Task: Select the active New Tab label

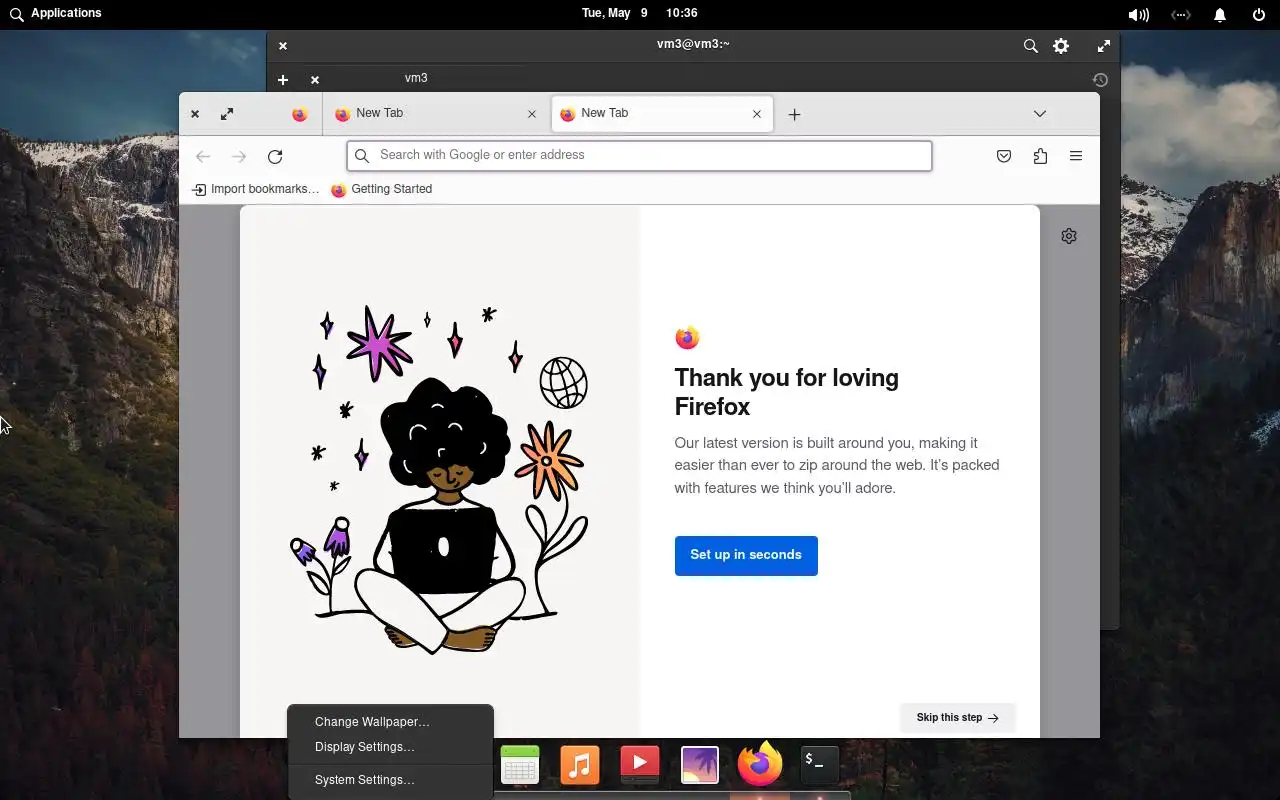Action: pyautogui.click(x=605, y=113)
